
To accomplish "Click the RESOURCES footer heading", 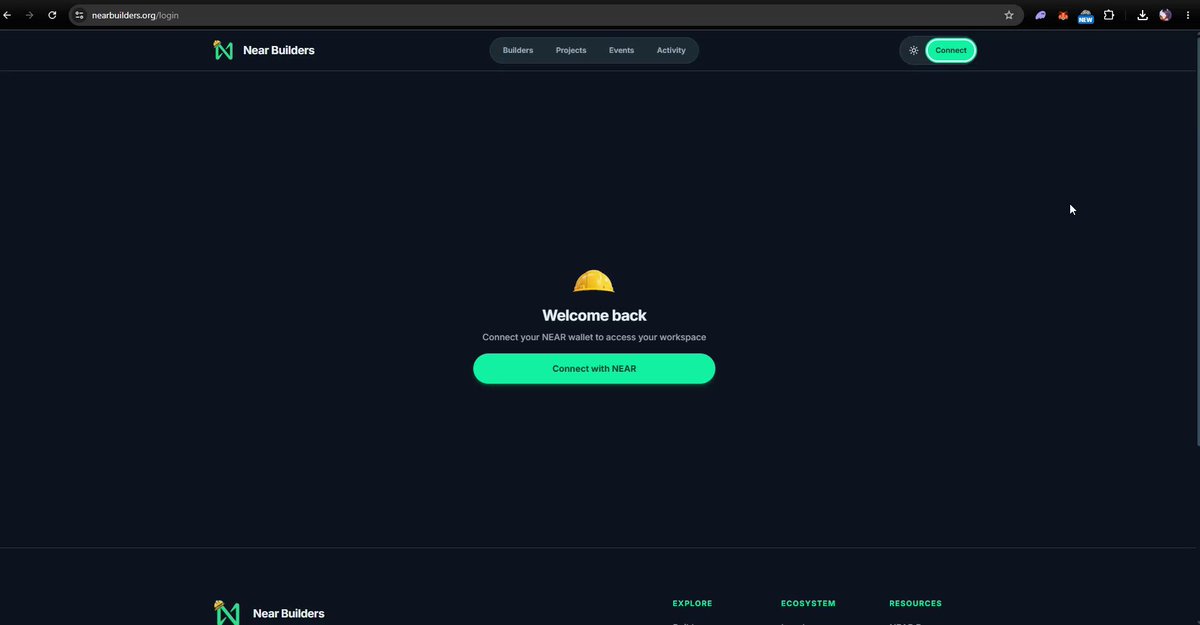I will pos(915,603).
